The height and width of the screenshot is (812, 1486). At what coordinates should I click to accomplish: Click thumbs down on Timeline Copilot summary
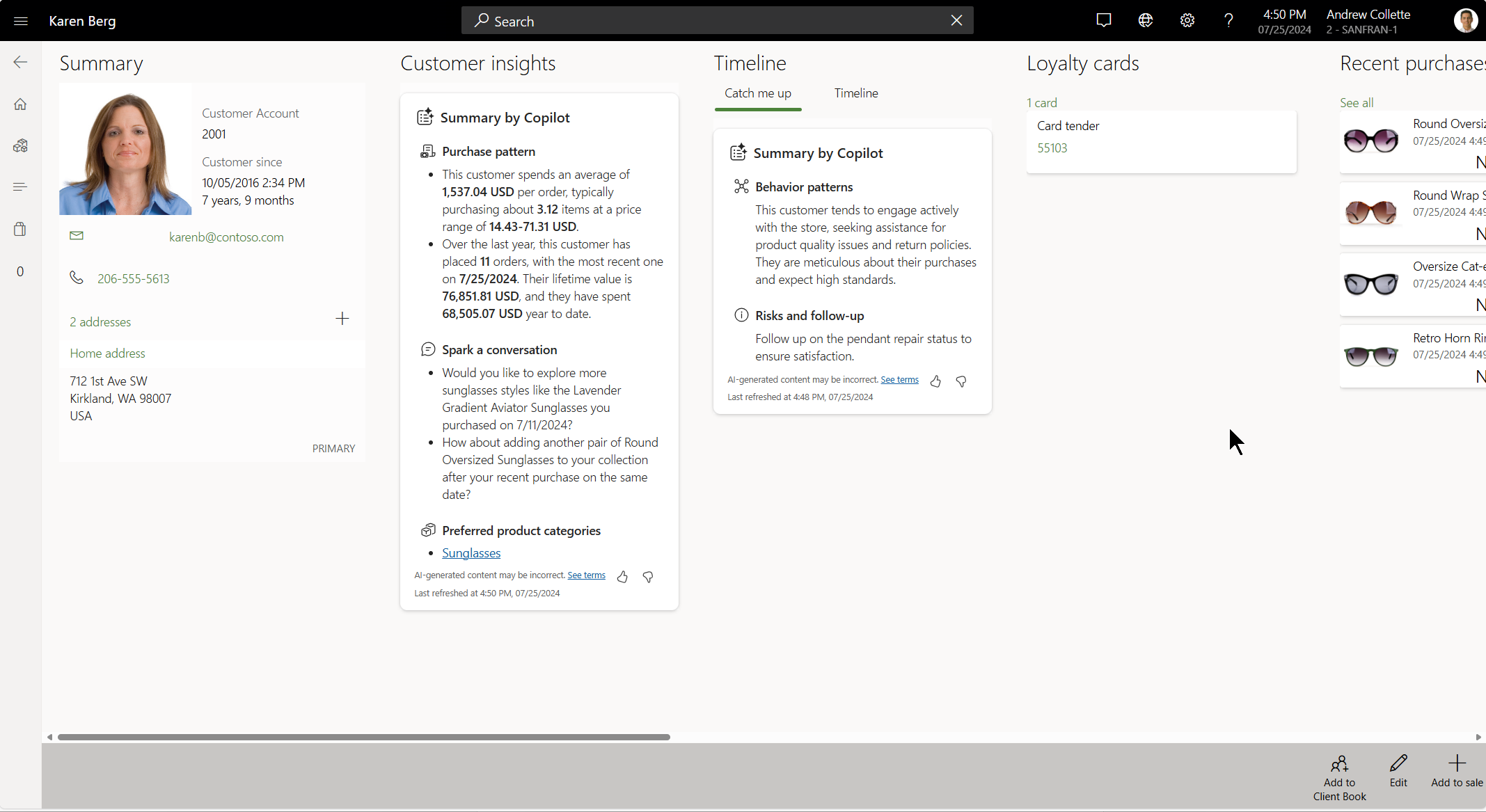[x=960, y=380]
